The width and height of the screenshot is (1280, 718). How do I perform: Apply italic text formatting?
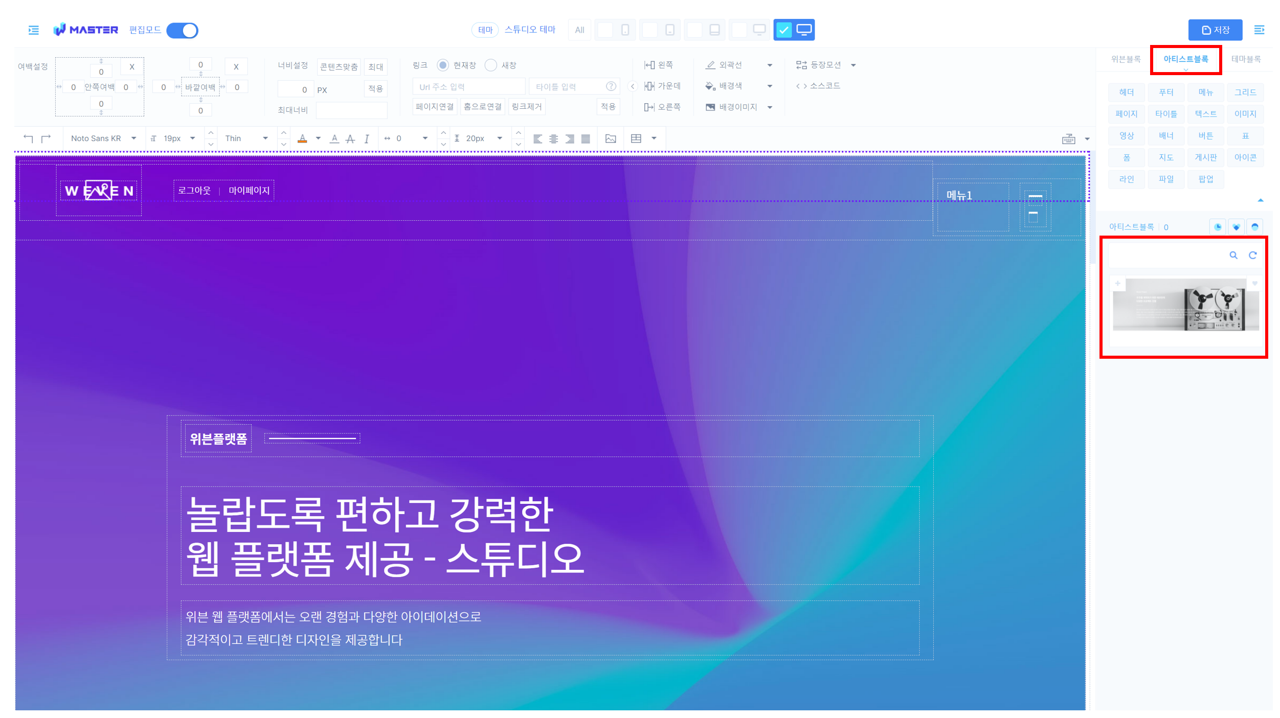367,139
